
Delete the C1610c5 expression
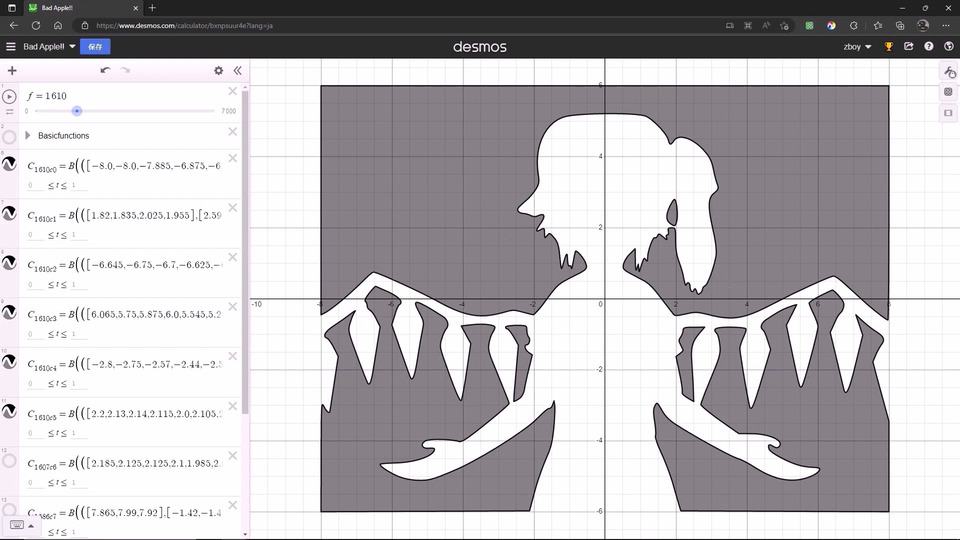pos(233,406)
